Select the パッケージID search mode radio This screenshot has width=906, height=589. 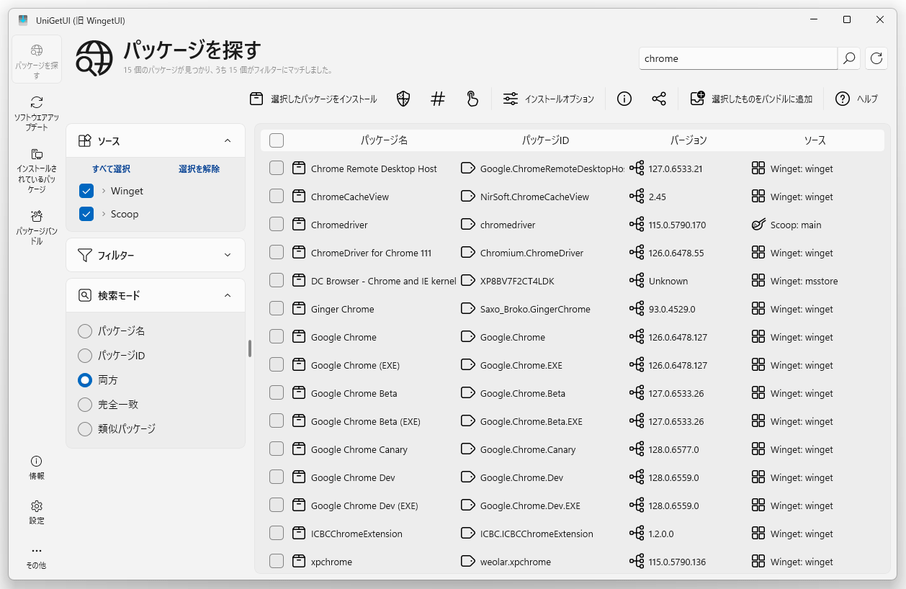point(85,355)
